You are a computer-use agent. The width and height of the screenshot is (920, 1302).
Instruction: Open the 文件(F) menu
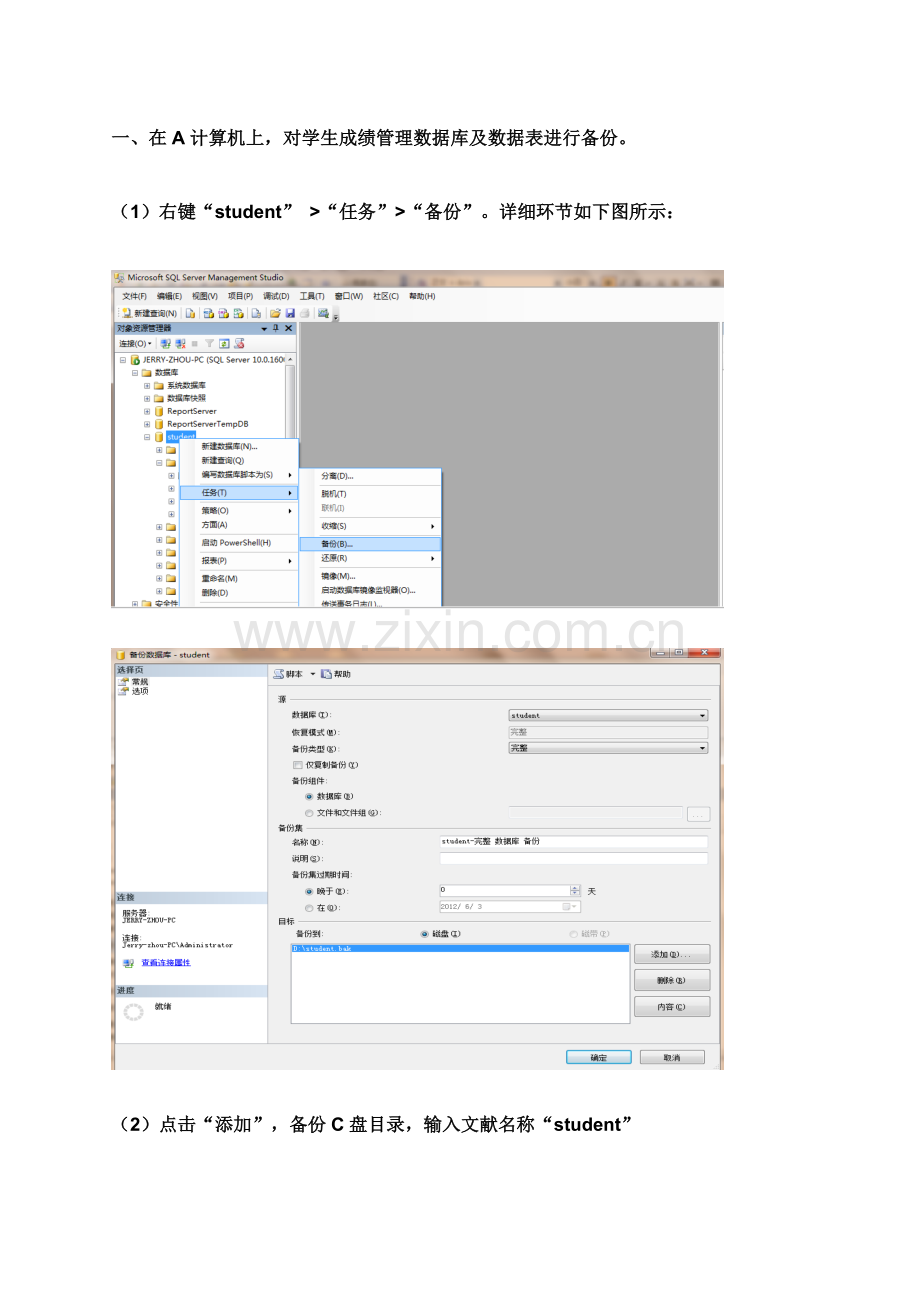134,296
